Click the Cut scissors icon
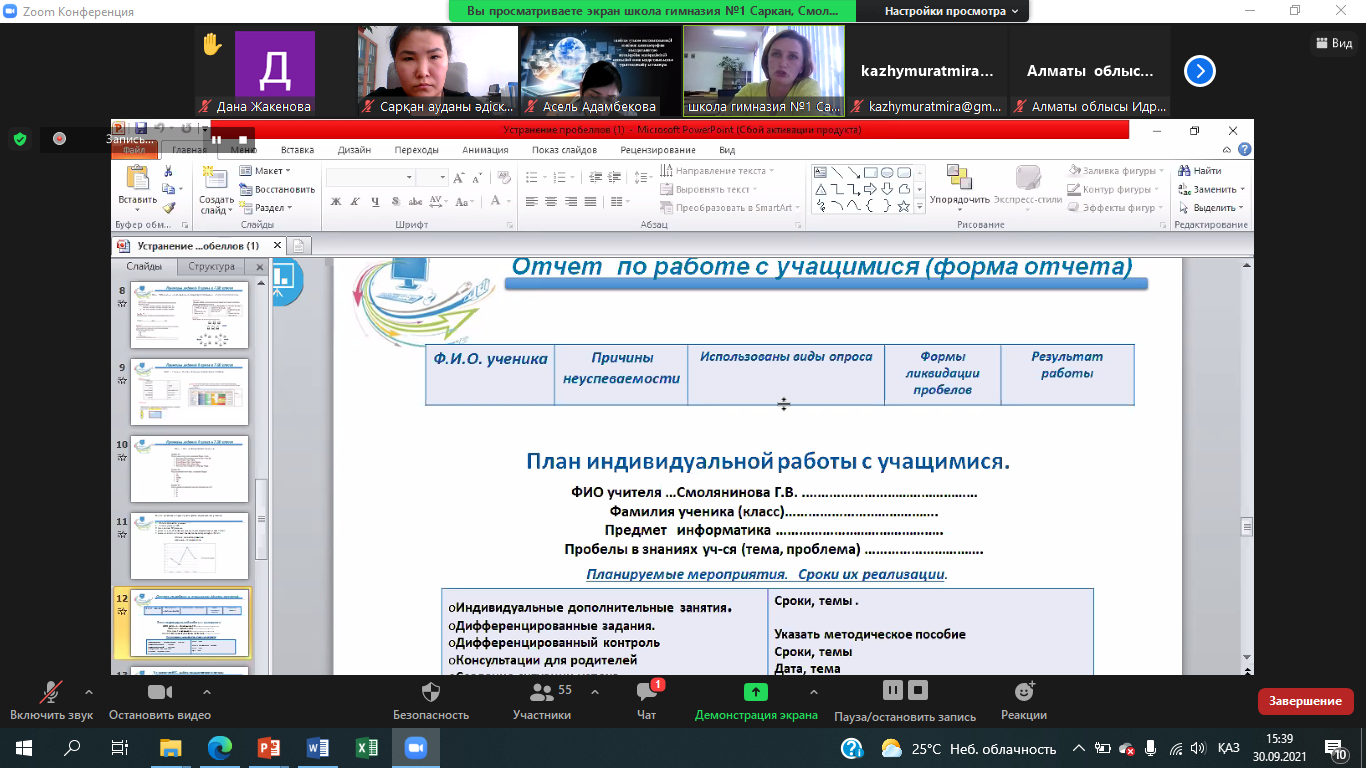 [169, 172]
